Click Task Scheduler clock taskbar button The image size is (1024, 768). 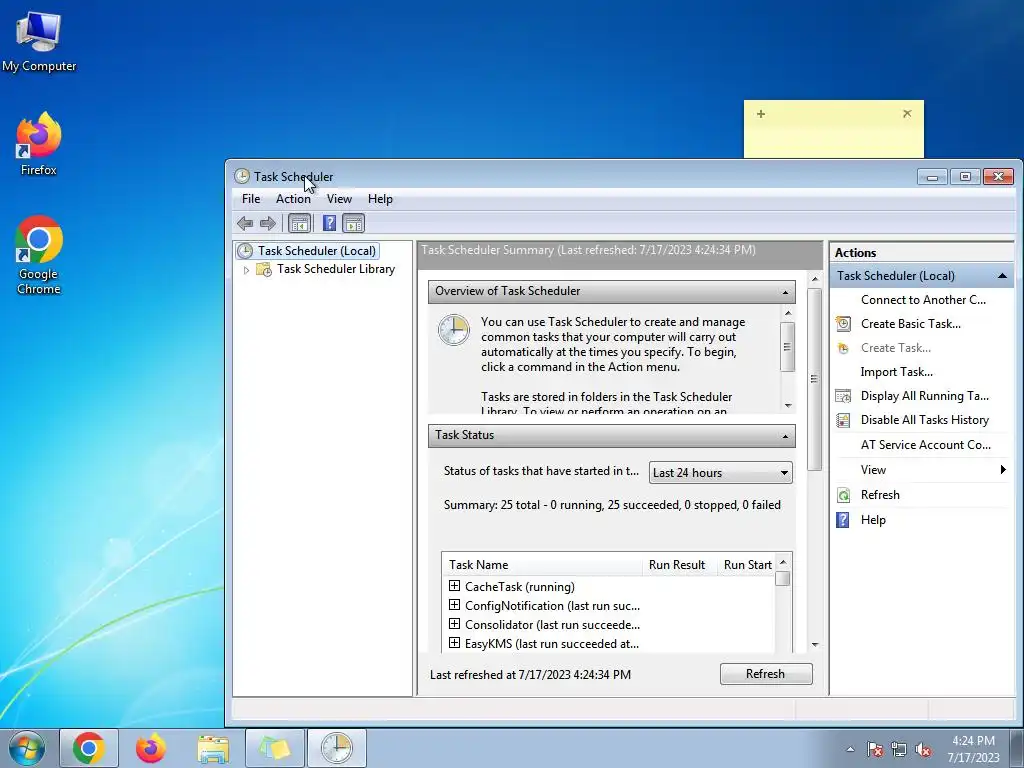coord(337,748)
